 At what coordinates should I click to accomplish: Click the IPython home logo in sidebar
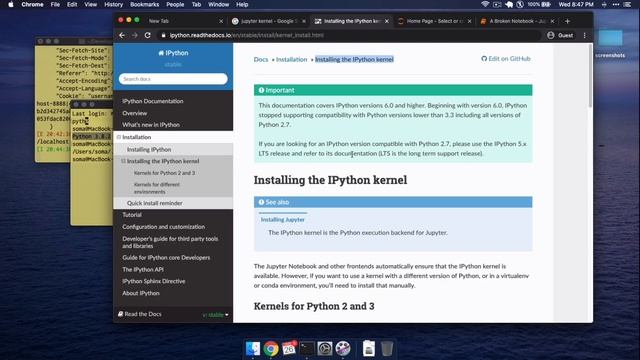tap(173, 53)
